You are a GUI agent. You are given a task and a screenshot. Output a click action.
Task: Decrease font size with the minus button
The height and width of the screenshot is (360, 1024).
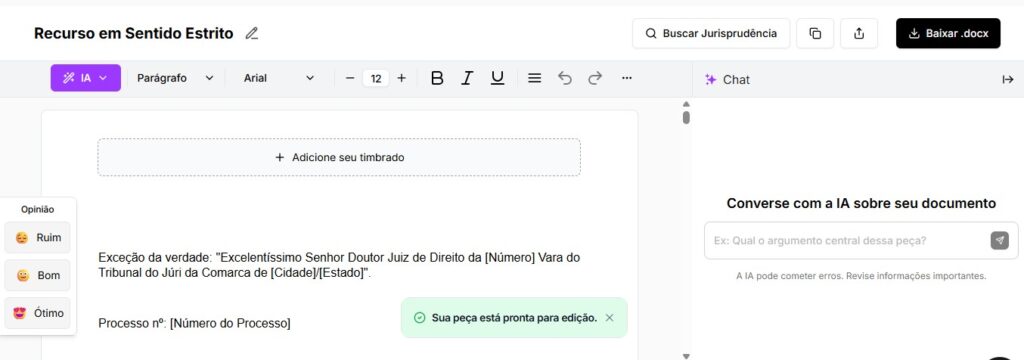coord(350,78)
